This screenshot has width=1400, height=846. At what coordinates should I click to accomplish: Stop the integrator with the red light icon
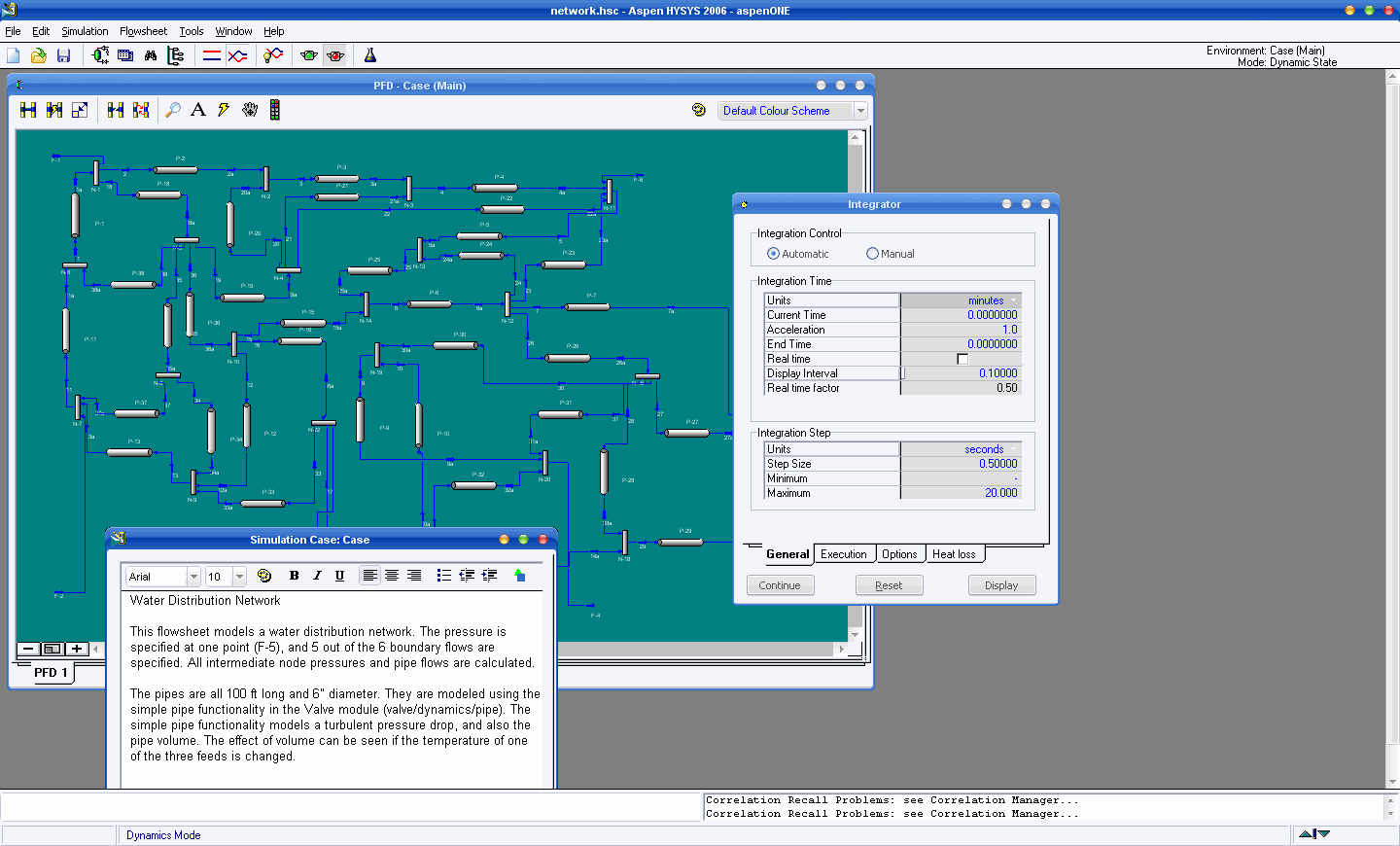tap(335, 55)
